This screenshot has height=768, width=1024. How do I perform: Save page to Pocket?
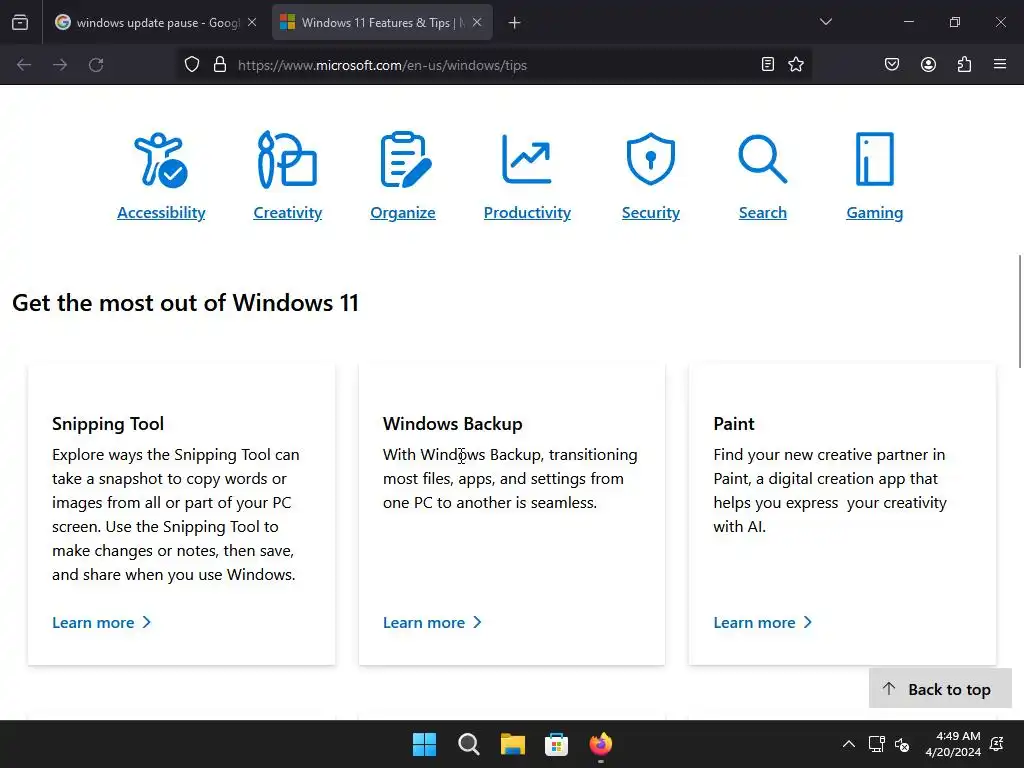(892, 64)
